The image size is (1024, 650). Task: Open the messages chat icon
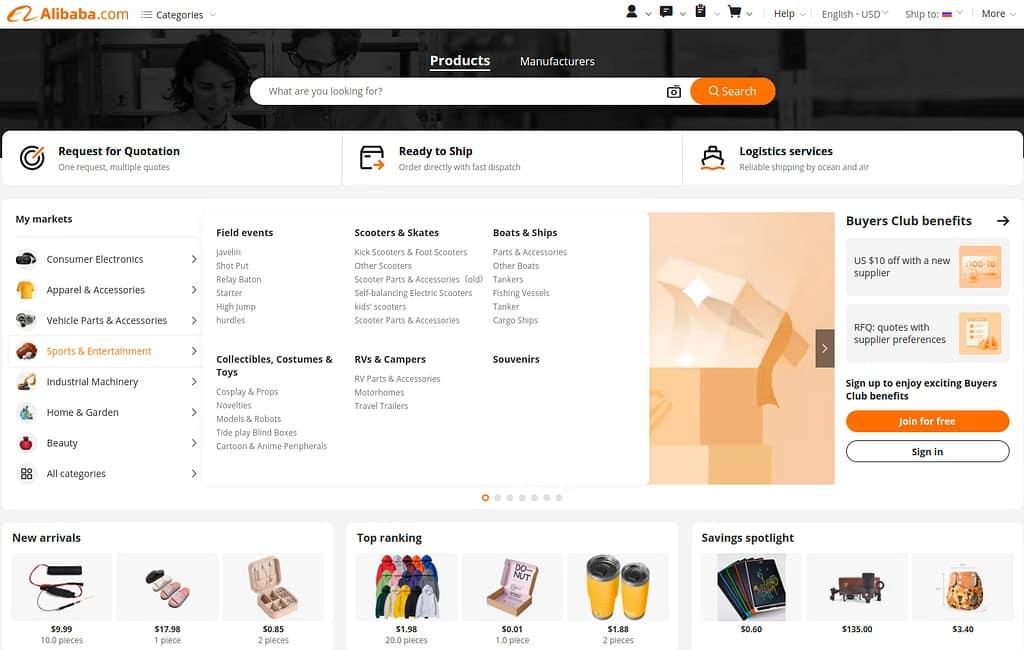(x=667, y=13)
